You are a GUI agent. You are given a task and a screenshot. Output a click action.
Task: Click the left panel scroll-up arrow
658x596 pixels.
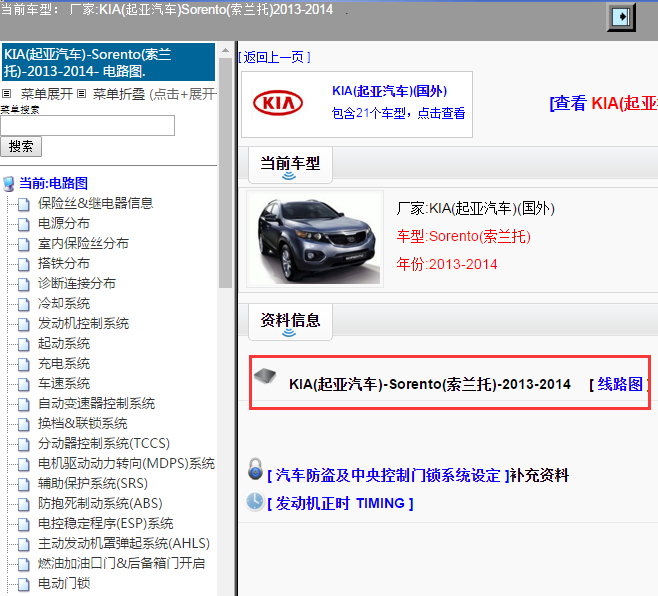pyautogui.click(x=225, y=50)
